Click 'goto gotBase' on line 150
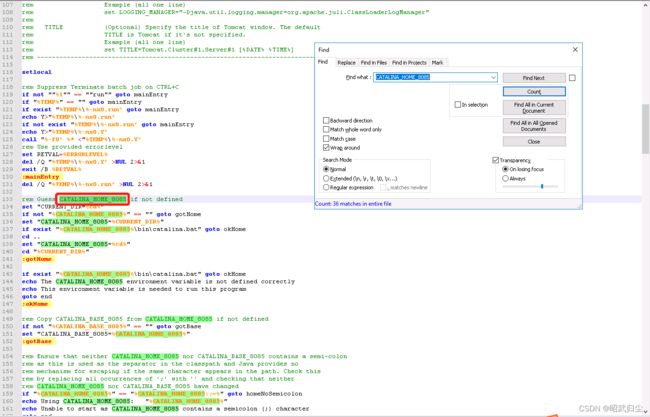Viewport: 650px width, 417px height. click(179, 326)
